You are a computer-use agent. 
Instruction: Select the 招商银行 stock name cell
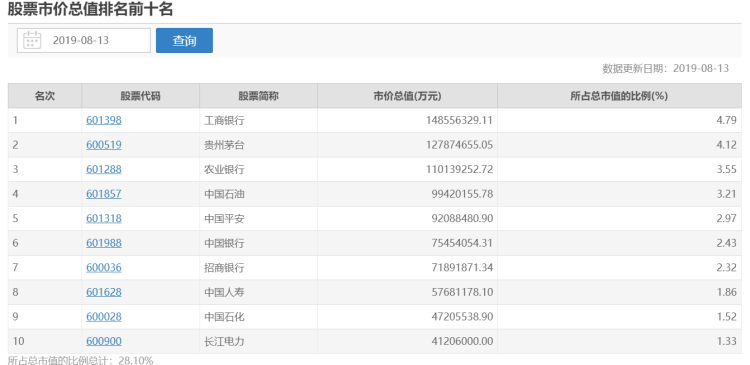pyautogui.click(x=258, y=267)
